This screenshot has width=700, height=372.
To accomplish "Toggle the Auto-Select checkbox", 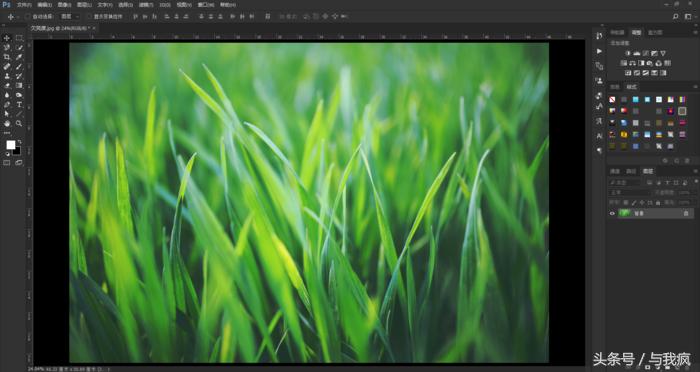I will (27, 17).
